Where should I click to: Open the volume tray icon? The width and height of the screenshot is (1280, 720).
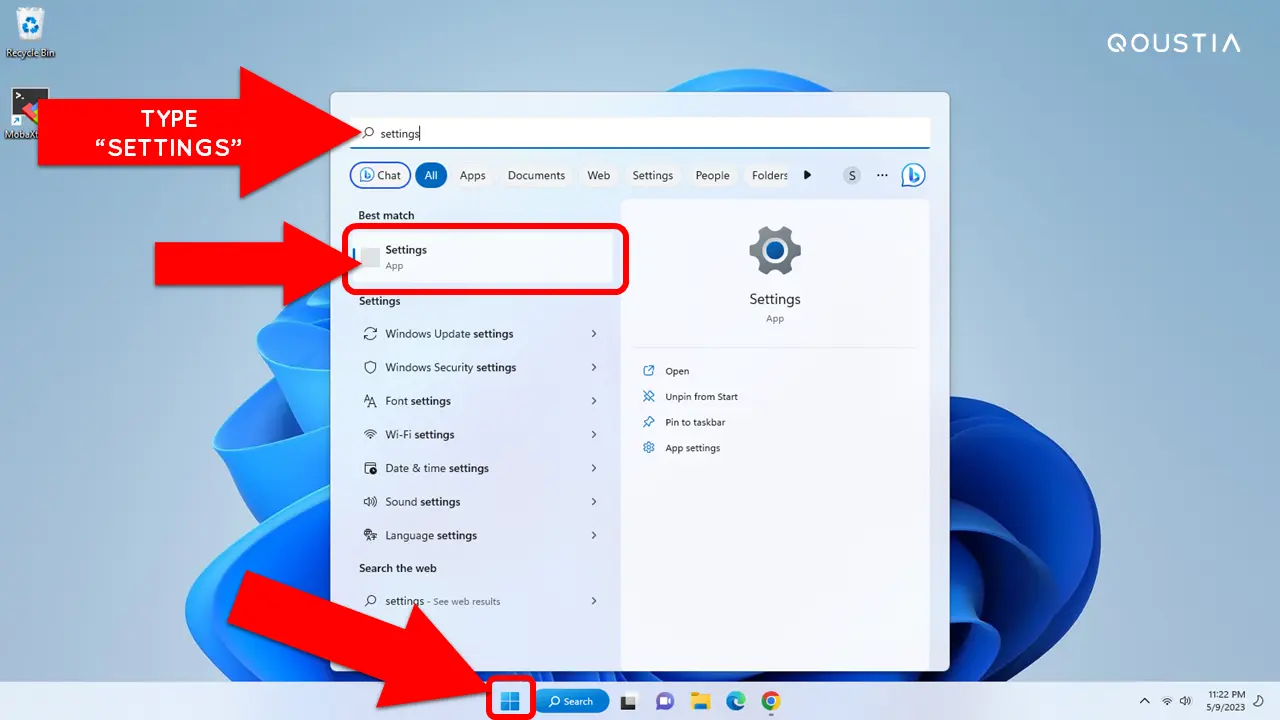click(x=1186, y=702)
